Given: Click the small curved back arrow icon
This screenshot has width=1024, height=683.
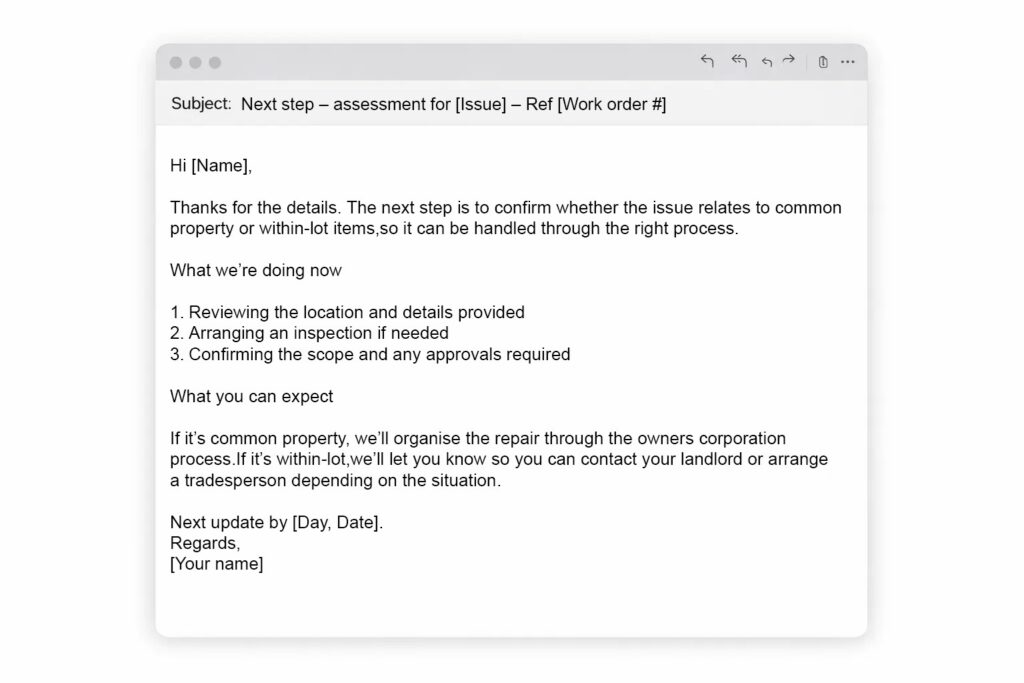Looking at the screenshot, I should (x=767, y=62).
